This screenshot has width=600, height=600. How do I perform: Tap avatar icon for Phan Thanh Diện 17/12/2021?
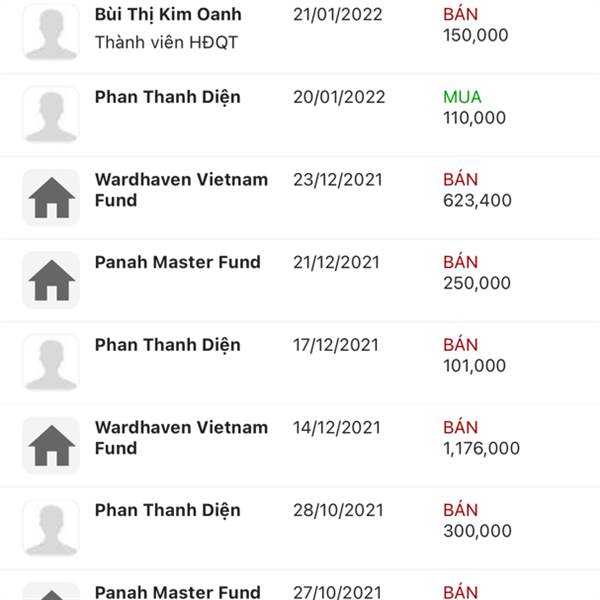coord(51,363)
